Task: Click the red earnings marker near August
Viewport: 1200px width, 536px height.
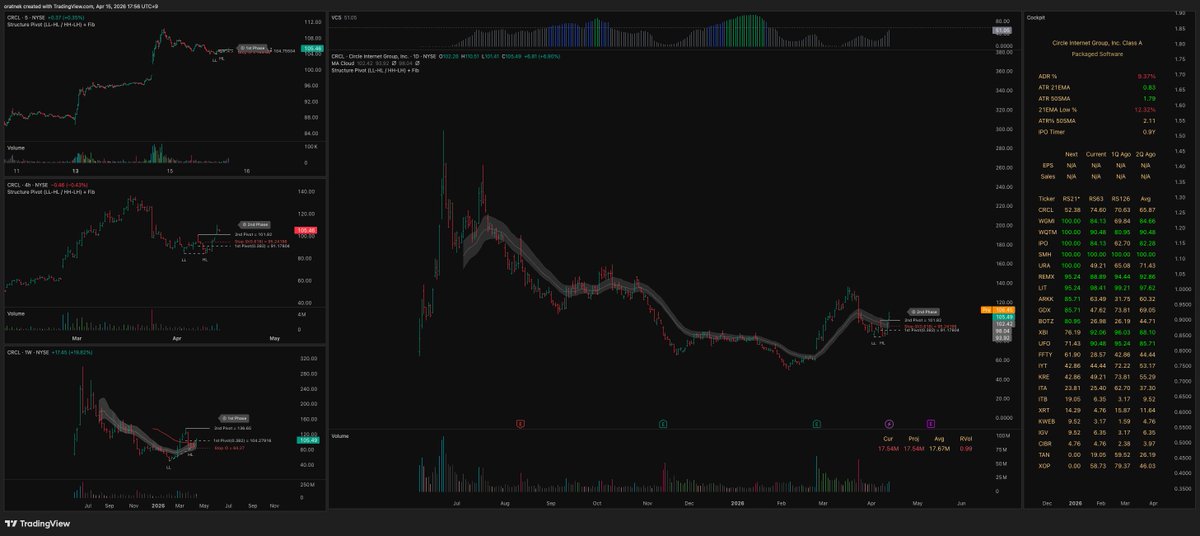Action: click(521, 424)
